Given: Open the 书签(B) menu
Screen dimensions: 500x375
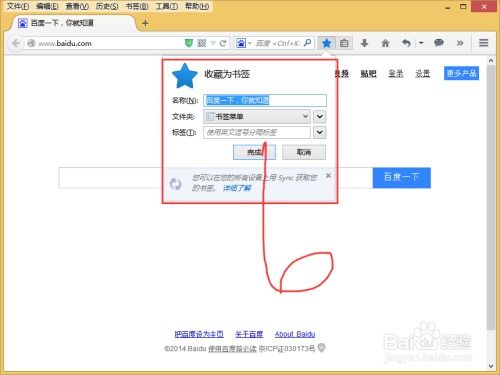Looking at the screenshot, I should coord(137,6).
